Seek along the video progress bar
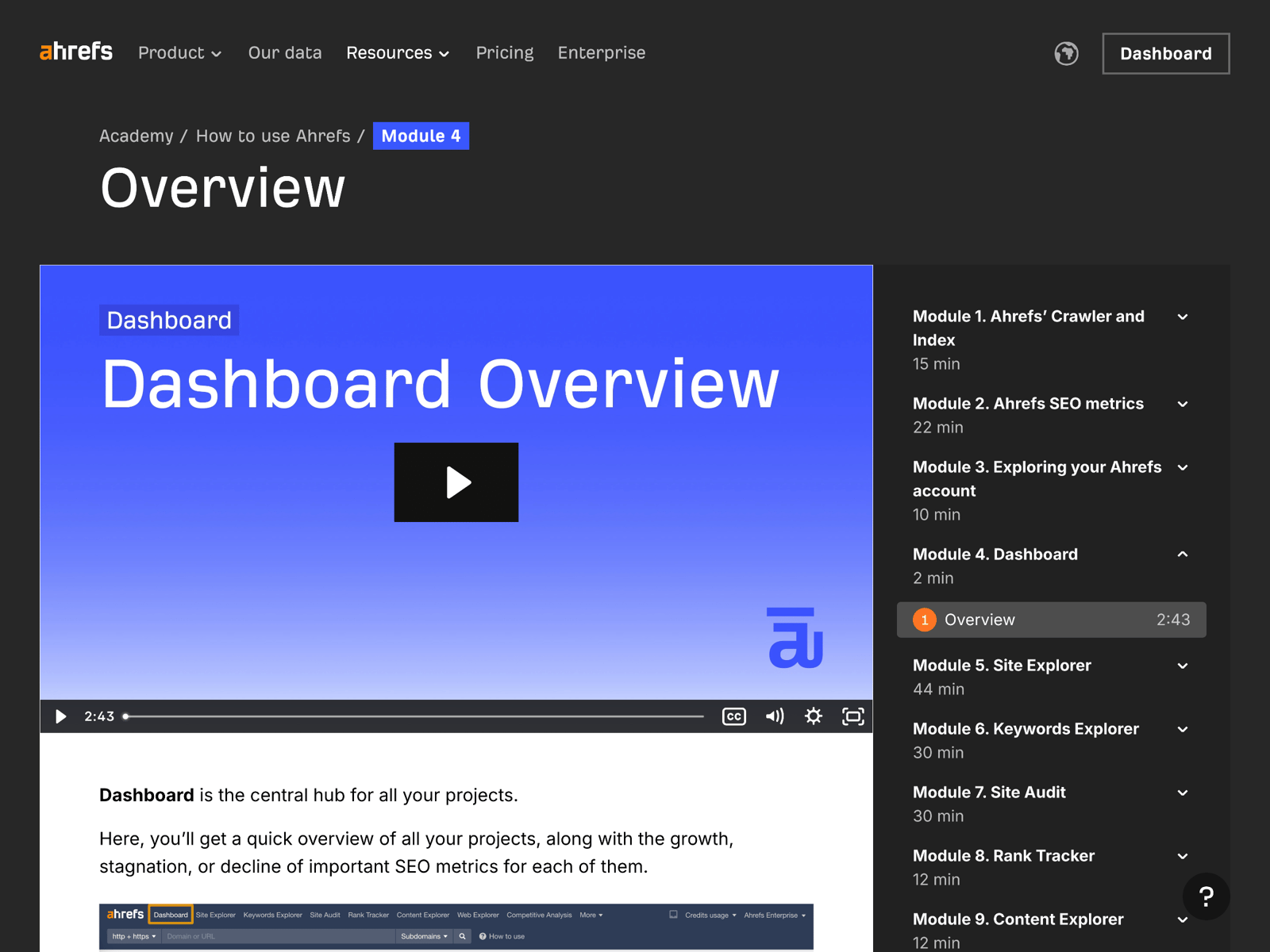This screenshot has height=952, width=1270. click(414, 716)
